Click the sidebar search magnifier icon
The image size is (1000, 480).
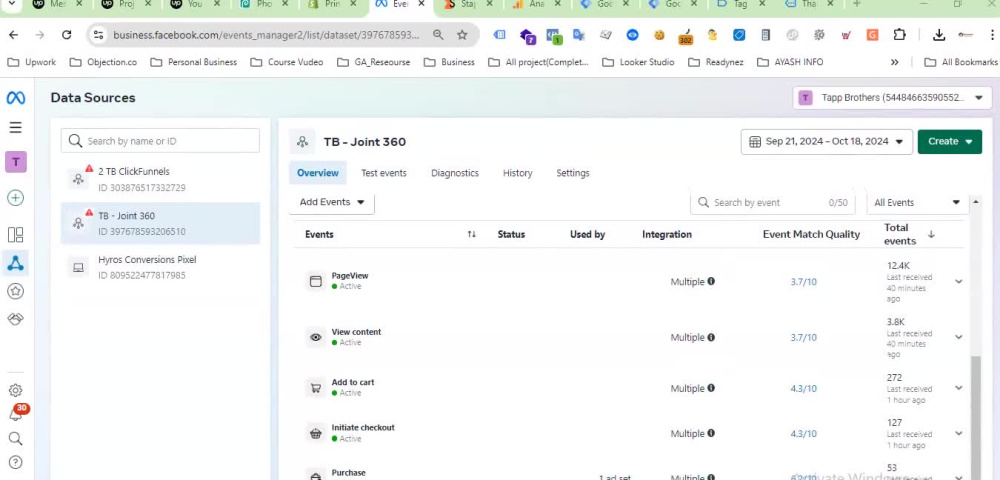[x=16, y=439]
